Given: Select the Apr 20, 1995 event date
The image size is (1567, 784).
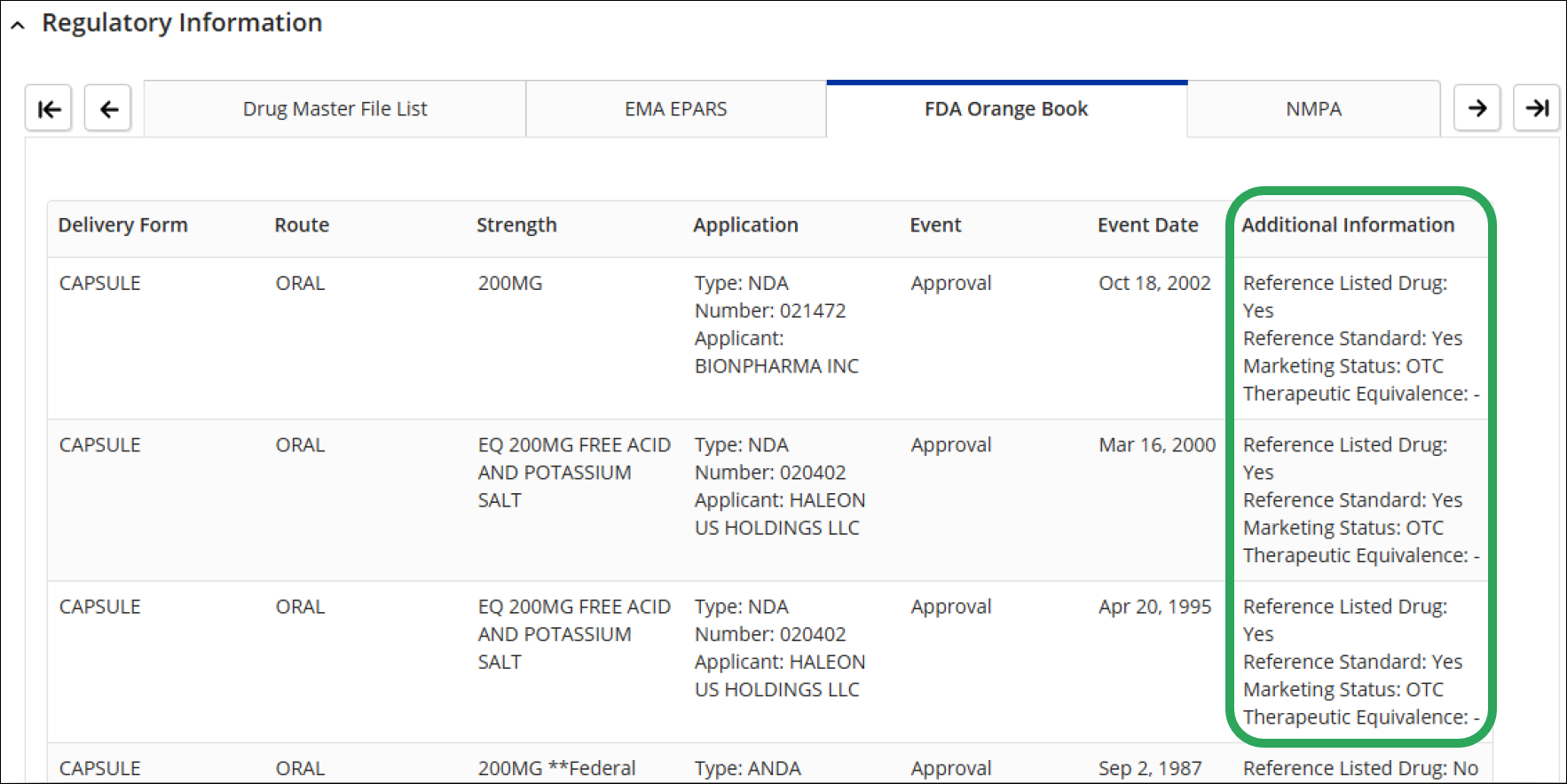Looking at the screenshot, I should click(1154, 607).
